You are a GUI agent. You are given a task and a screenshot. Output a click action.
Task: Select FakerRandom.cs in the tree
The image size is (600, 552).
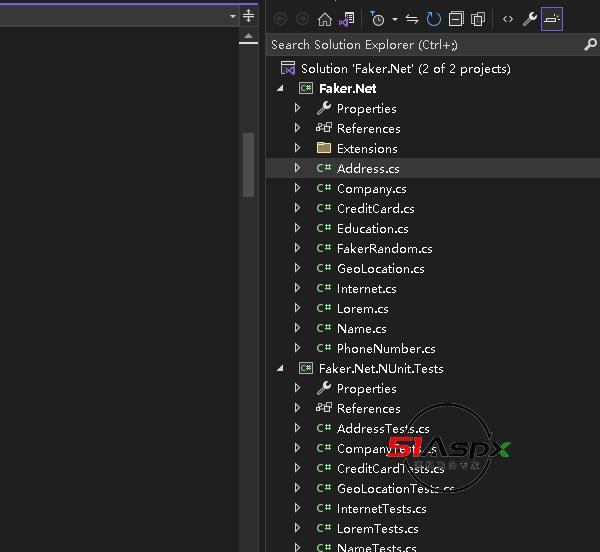point(384,248)
